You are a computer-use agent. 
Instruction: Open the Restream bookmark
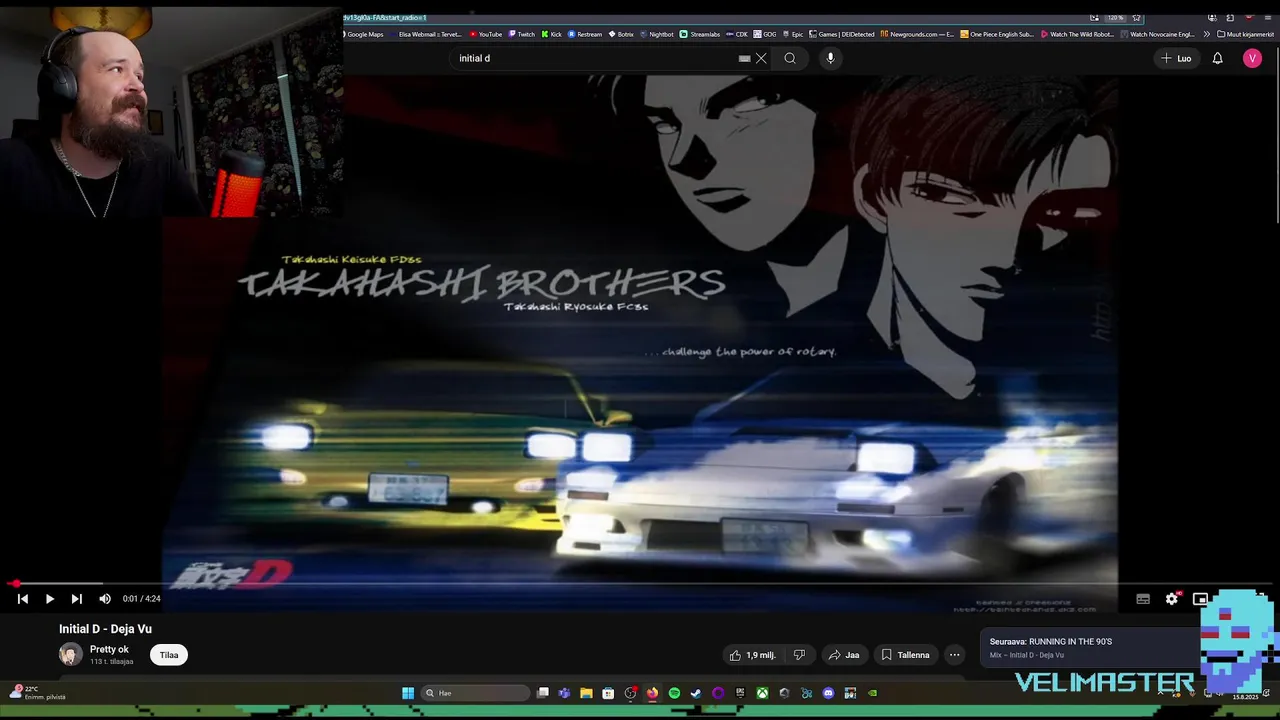pos(585,34)
